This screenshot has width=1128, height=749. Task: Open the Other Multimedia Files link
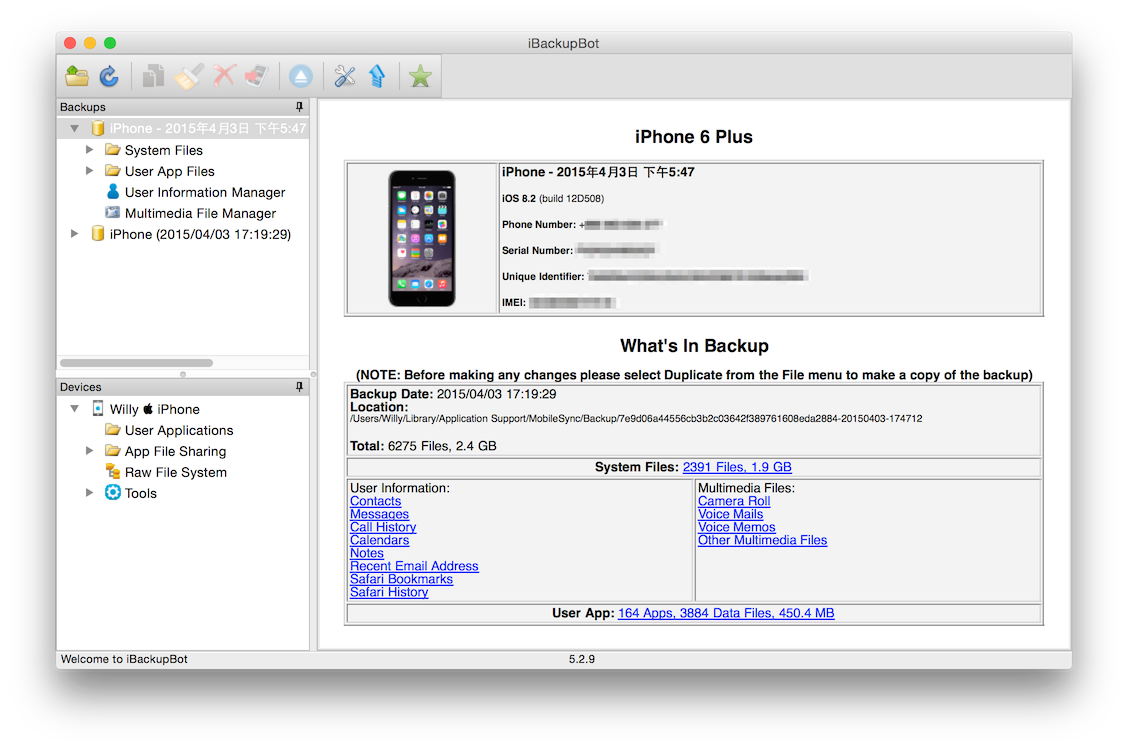[x=763, y=540]
